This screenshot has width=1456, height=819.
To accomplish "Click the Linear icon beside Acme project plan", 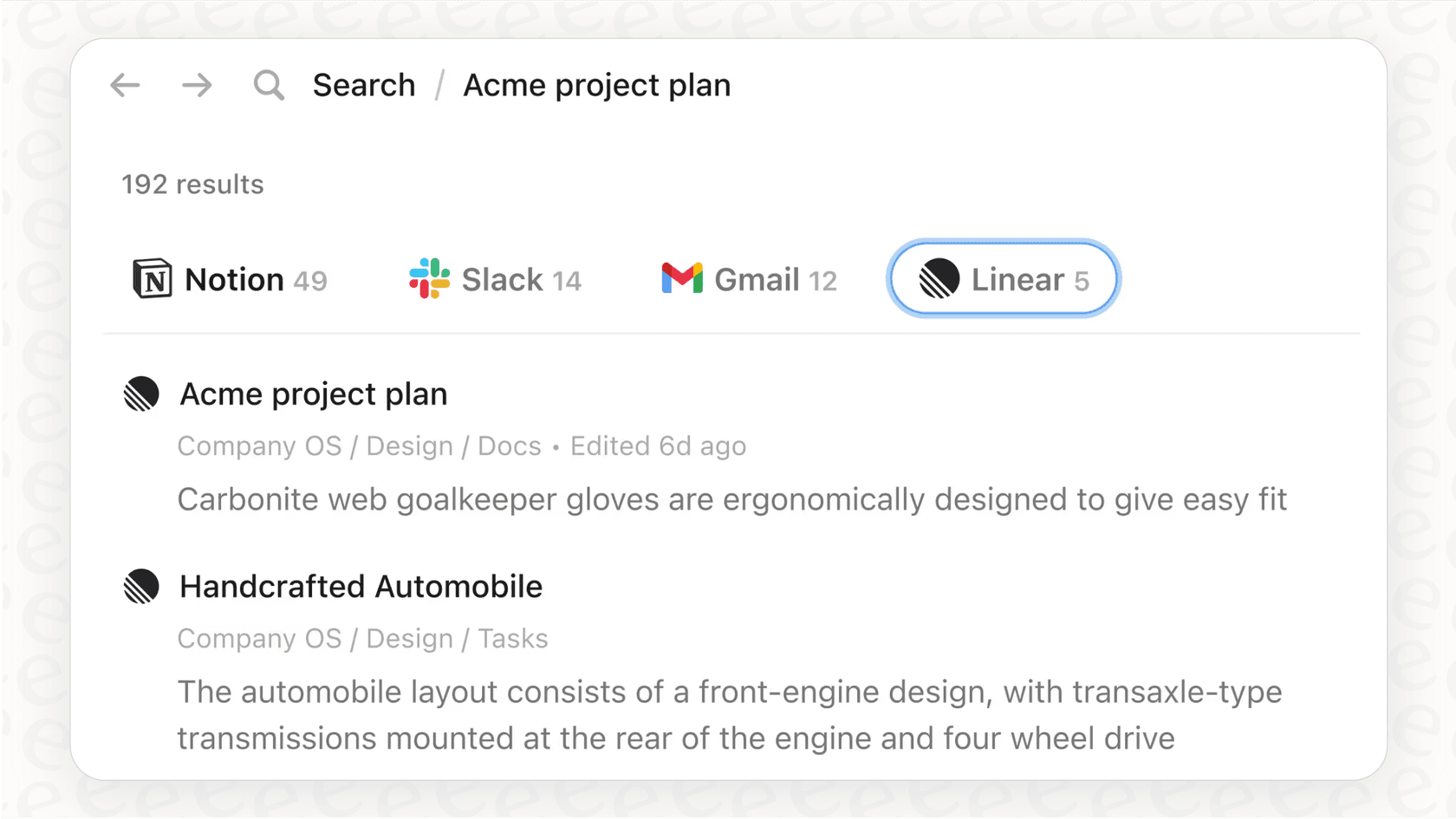I will coord(141,394).
